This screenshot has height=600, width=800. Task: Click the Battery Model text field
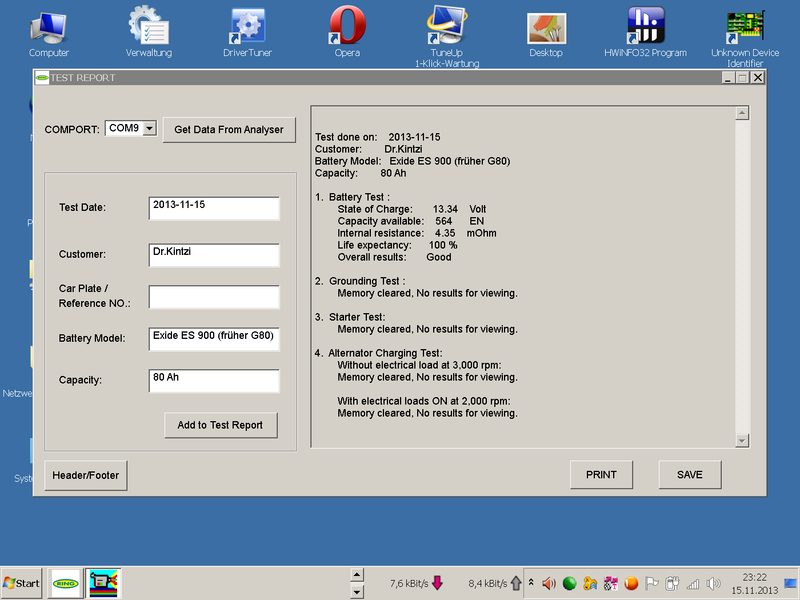point(214,339)
